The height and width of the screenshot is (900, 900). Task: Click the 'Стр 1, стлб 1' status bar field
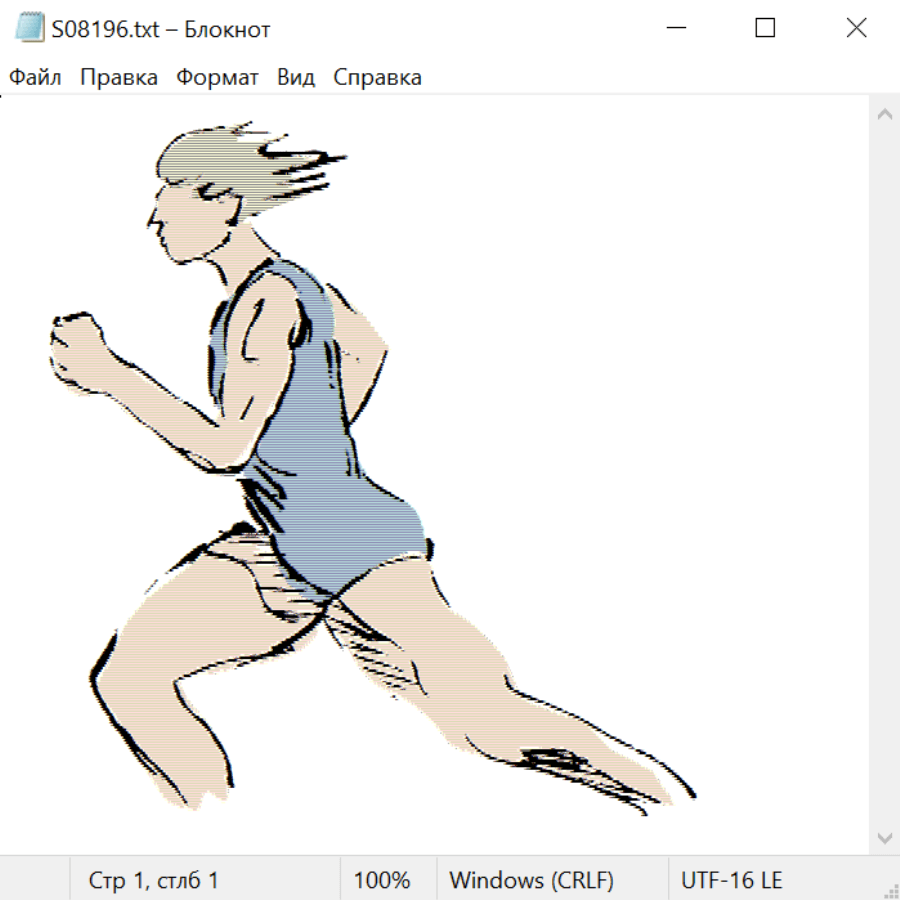click(154, 880)
